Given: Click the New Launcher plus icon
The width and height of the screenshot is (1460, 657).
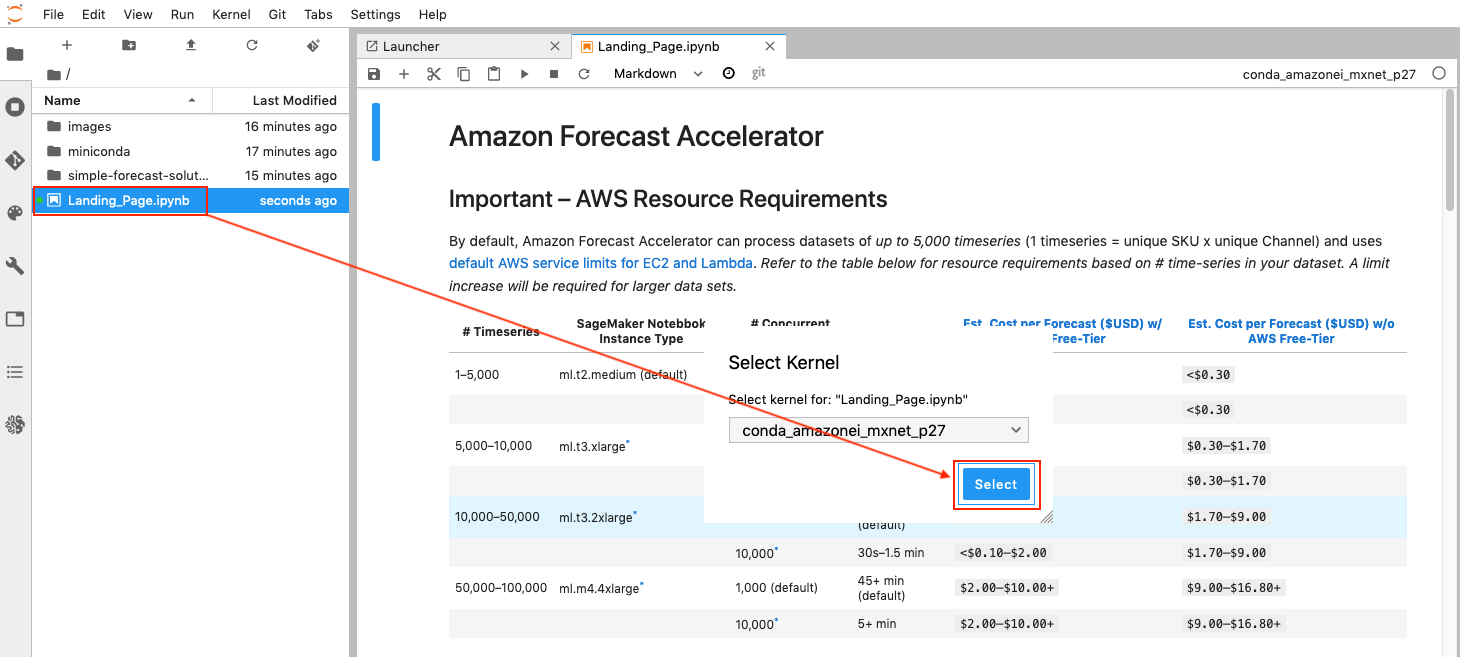Looking at the screenshot, I should (67, 45).
